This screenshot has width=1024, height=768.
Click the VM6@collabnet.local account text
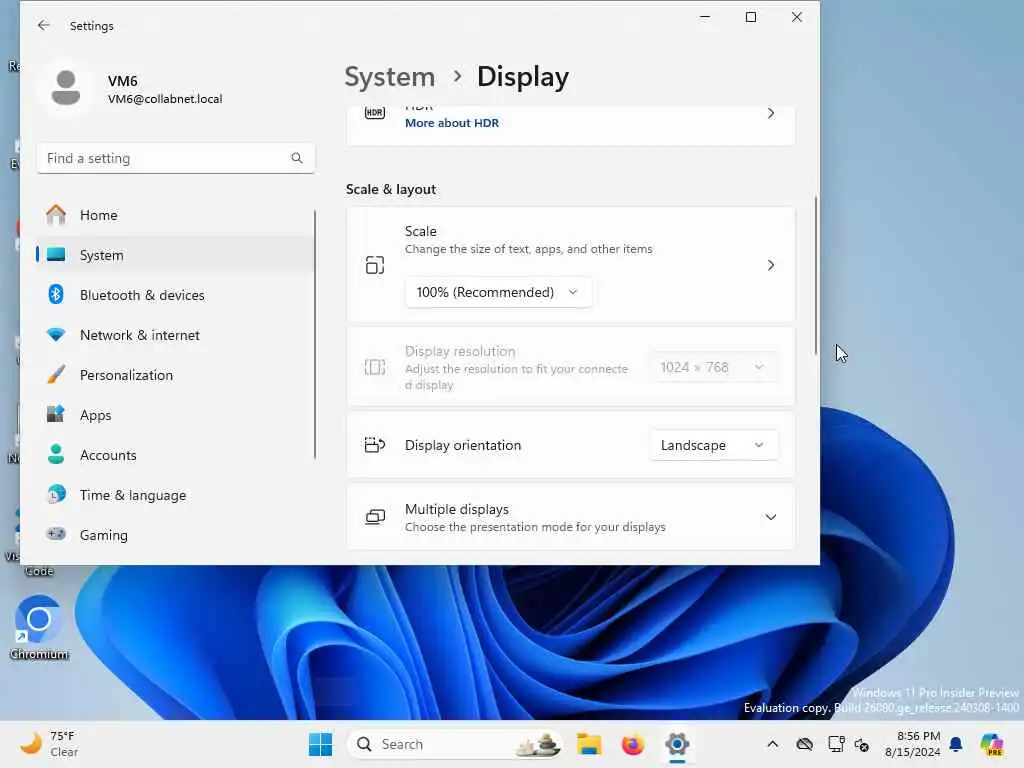click(x=165, y=99)
